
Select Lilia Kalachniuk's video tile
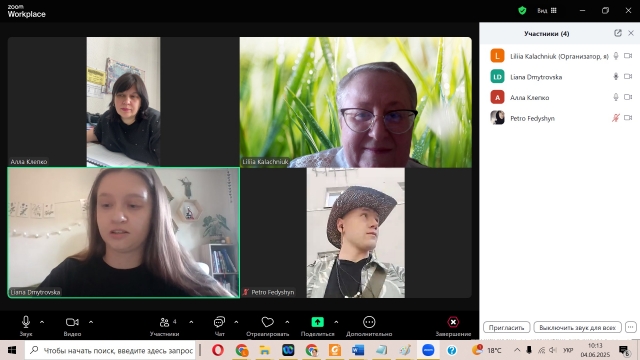(x=356, y=102)
